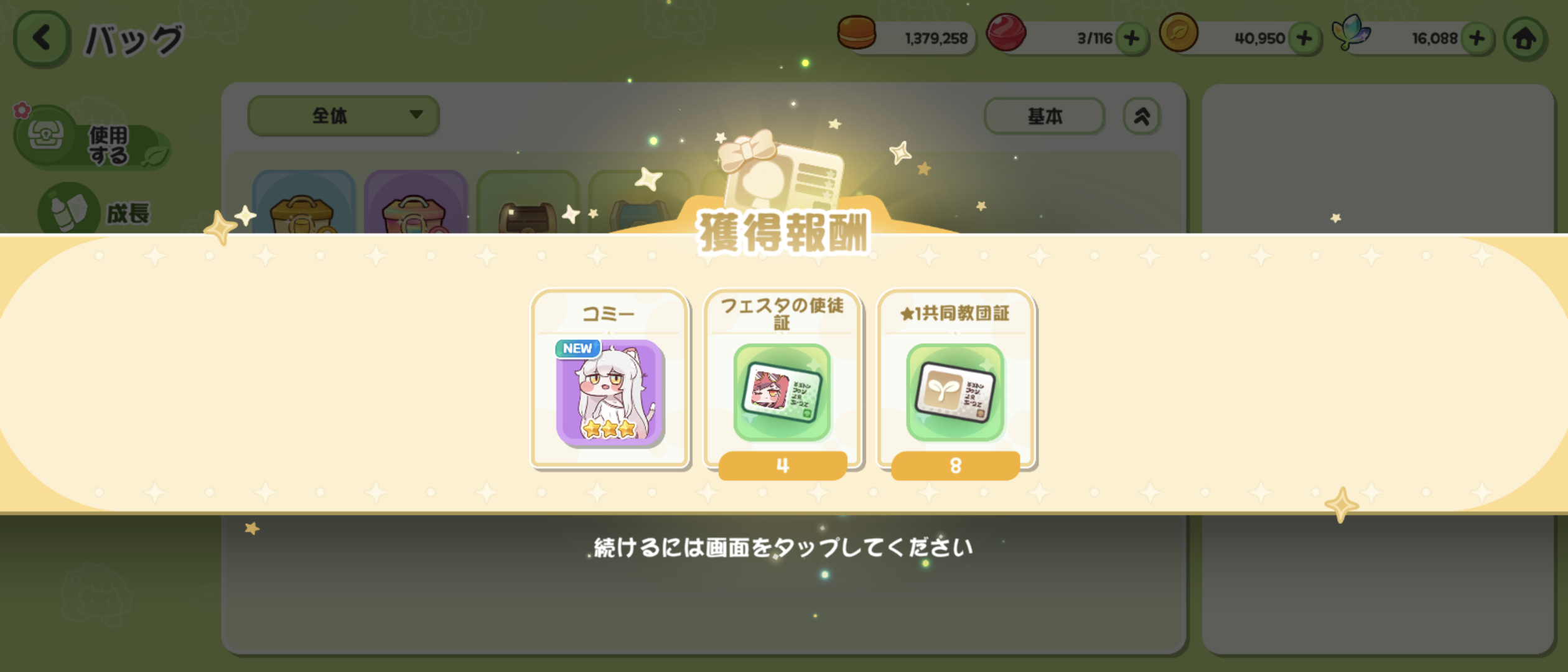Select the 使用する bag category
1568x672 pixels.
(x=92, y=138)
